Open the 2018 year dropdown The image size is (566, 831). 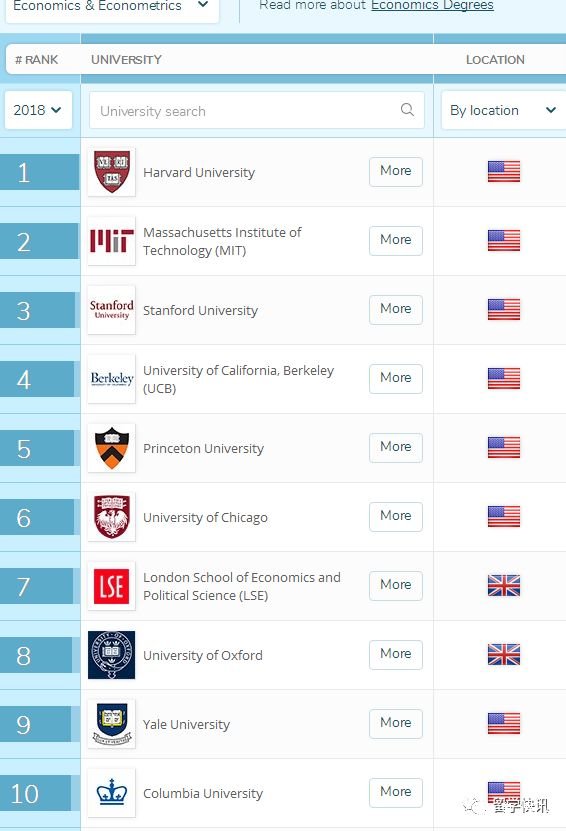pyautogui.click(x=38, y=110)
